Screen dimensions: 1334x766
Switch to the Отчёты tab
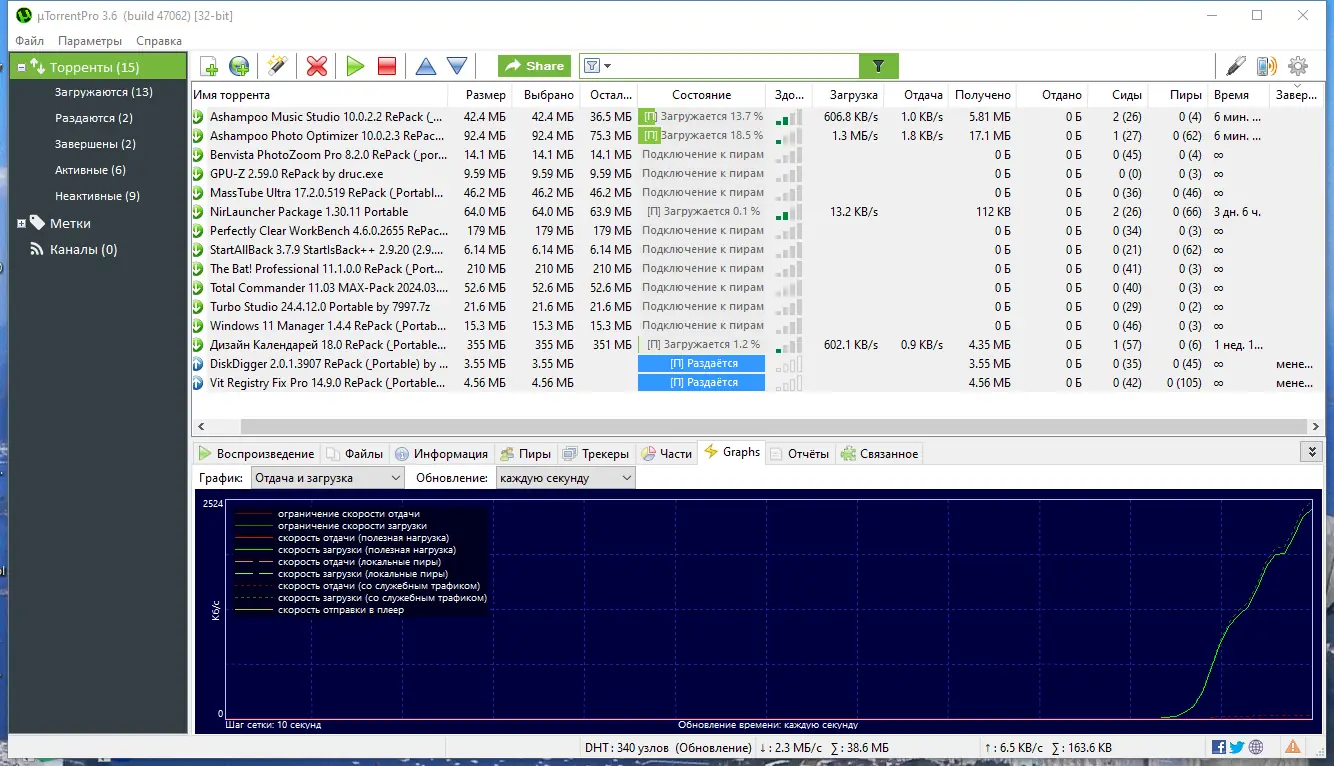(x=799, y=454)
